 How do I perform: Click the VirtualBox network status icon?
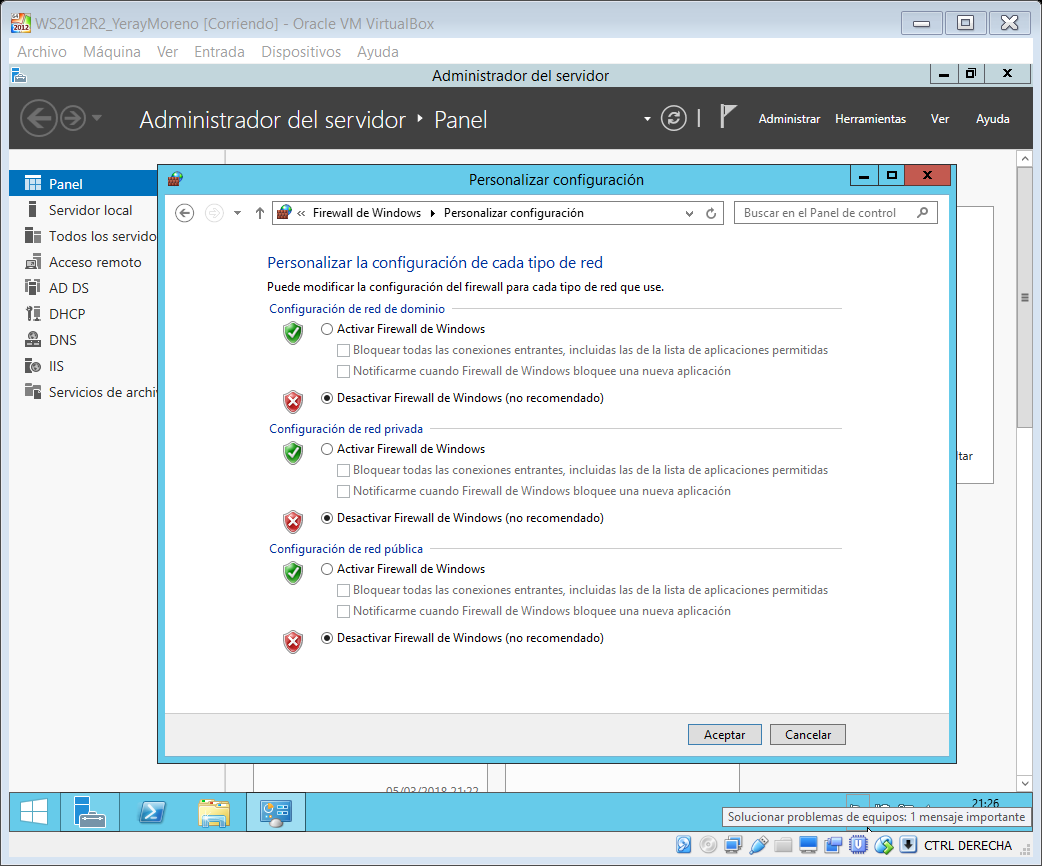(734, 845)
